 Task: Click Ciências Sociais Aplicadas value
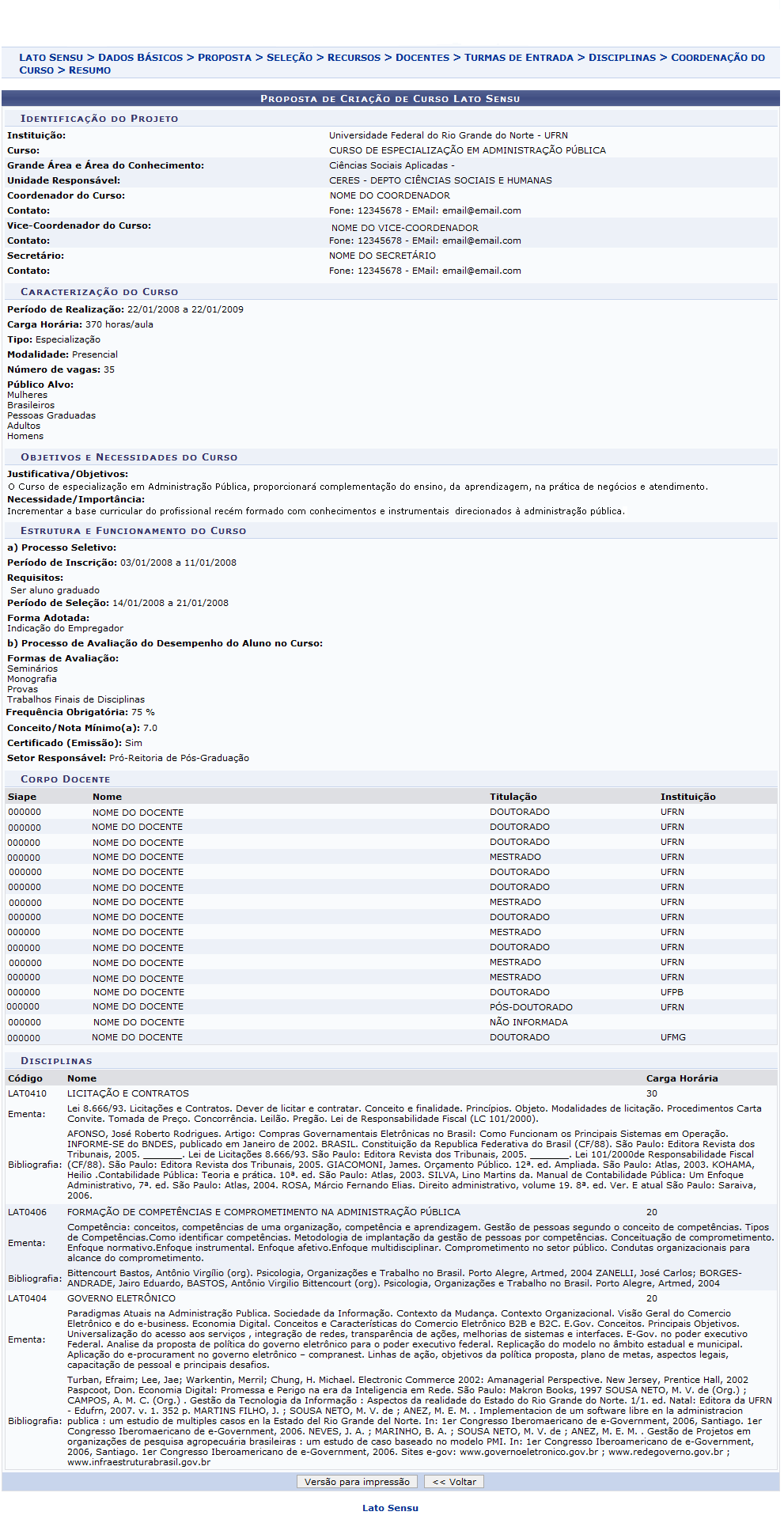(x=392, y=165)
